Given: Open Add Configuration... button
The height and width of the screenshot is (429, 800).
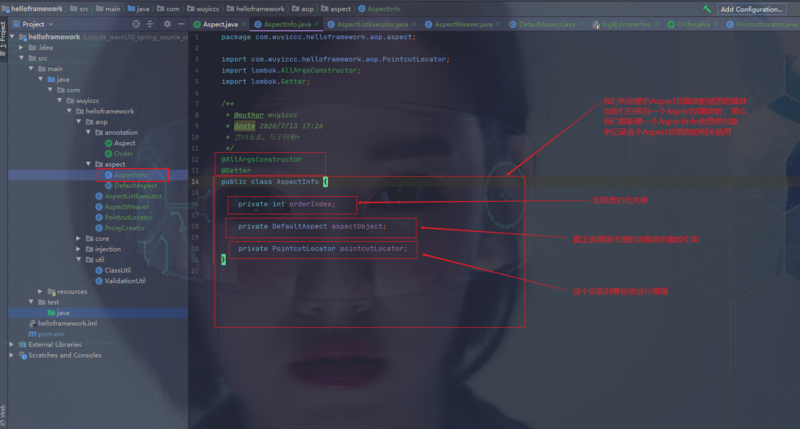Looking at the screenshot, I should [751, 9].
